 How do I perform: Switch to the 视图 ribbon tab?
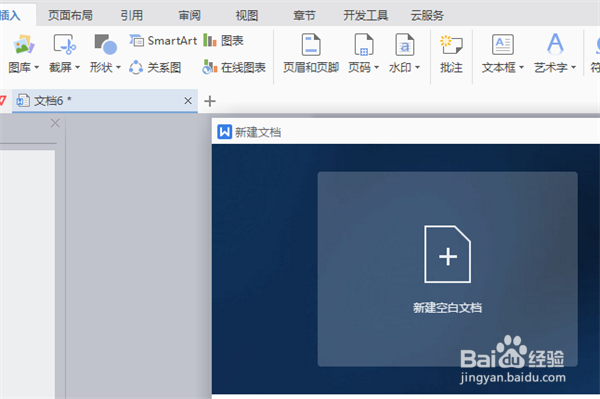[x=247, y=15]
